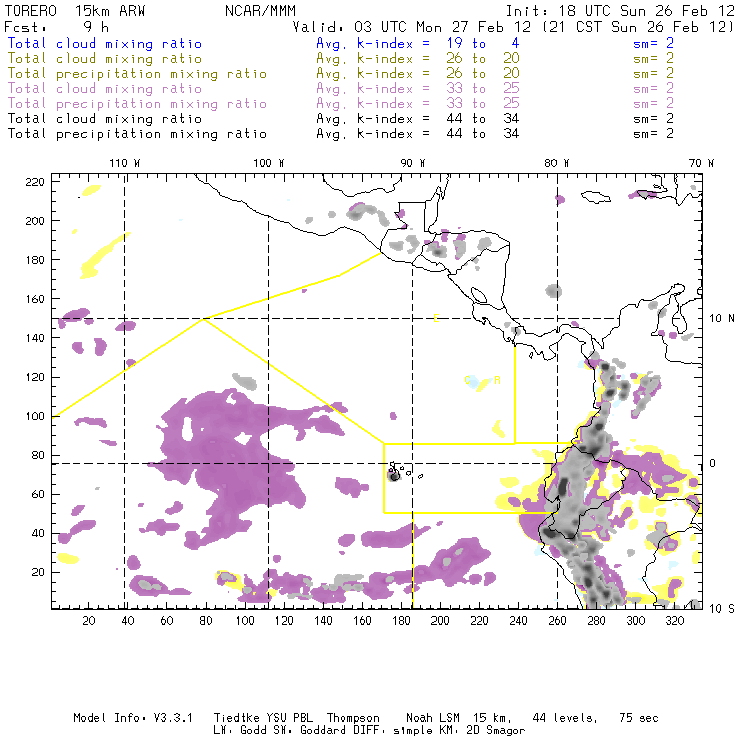Select the "75 sec" timestep text
Screen dimensions: 740x740
tap(639, 718)
